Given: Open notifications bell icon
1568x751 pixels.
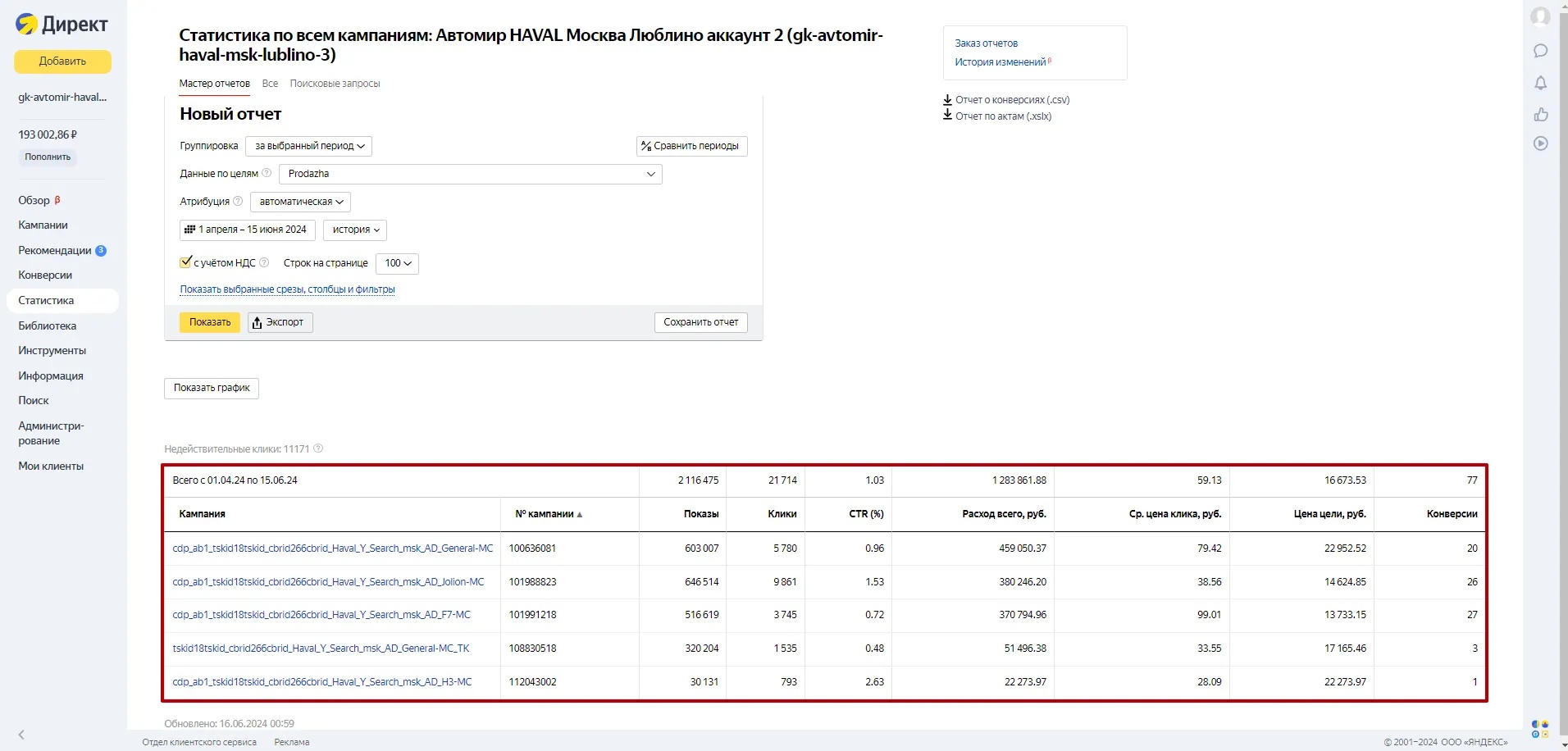Looking at the screenshot, I should (1540, 83).
